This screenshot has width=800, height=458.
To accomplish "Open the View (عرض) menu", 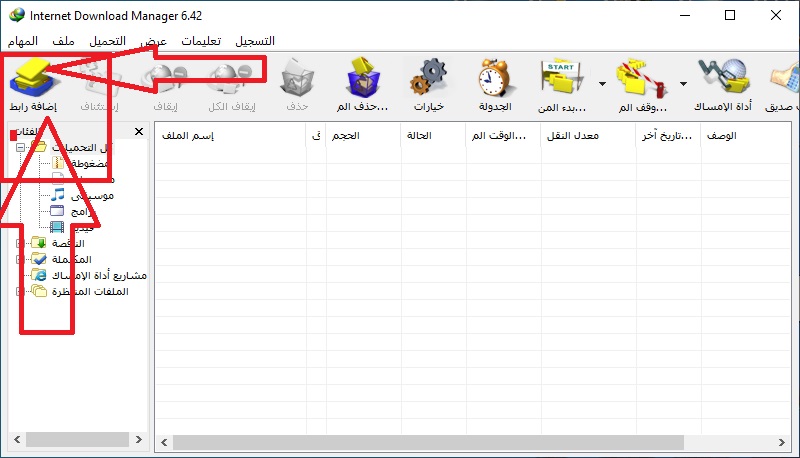I will coord(154,41).
